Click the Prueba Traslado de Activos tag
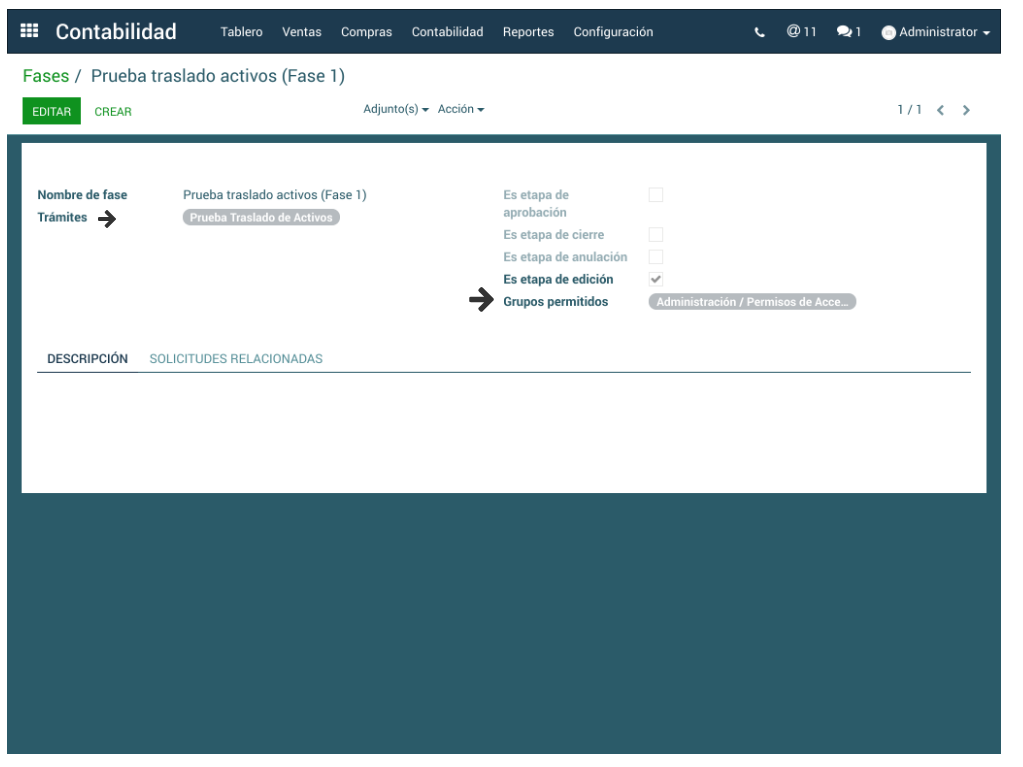The image size is (1023, 767). coord(261,217)
